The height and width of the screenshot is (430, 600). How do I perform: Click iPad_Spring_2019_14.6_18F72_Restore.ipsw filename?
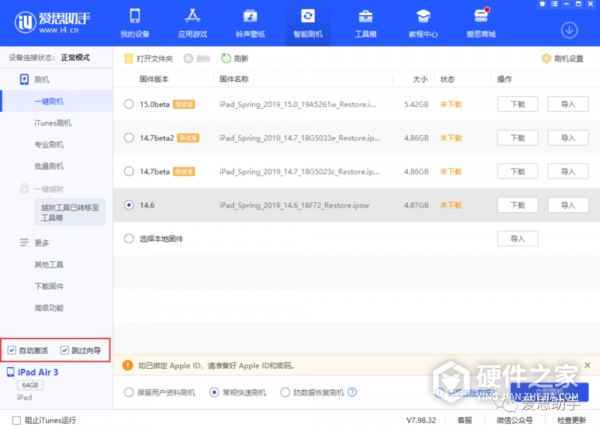click(294, 205)
